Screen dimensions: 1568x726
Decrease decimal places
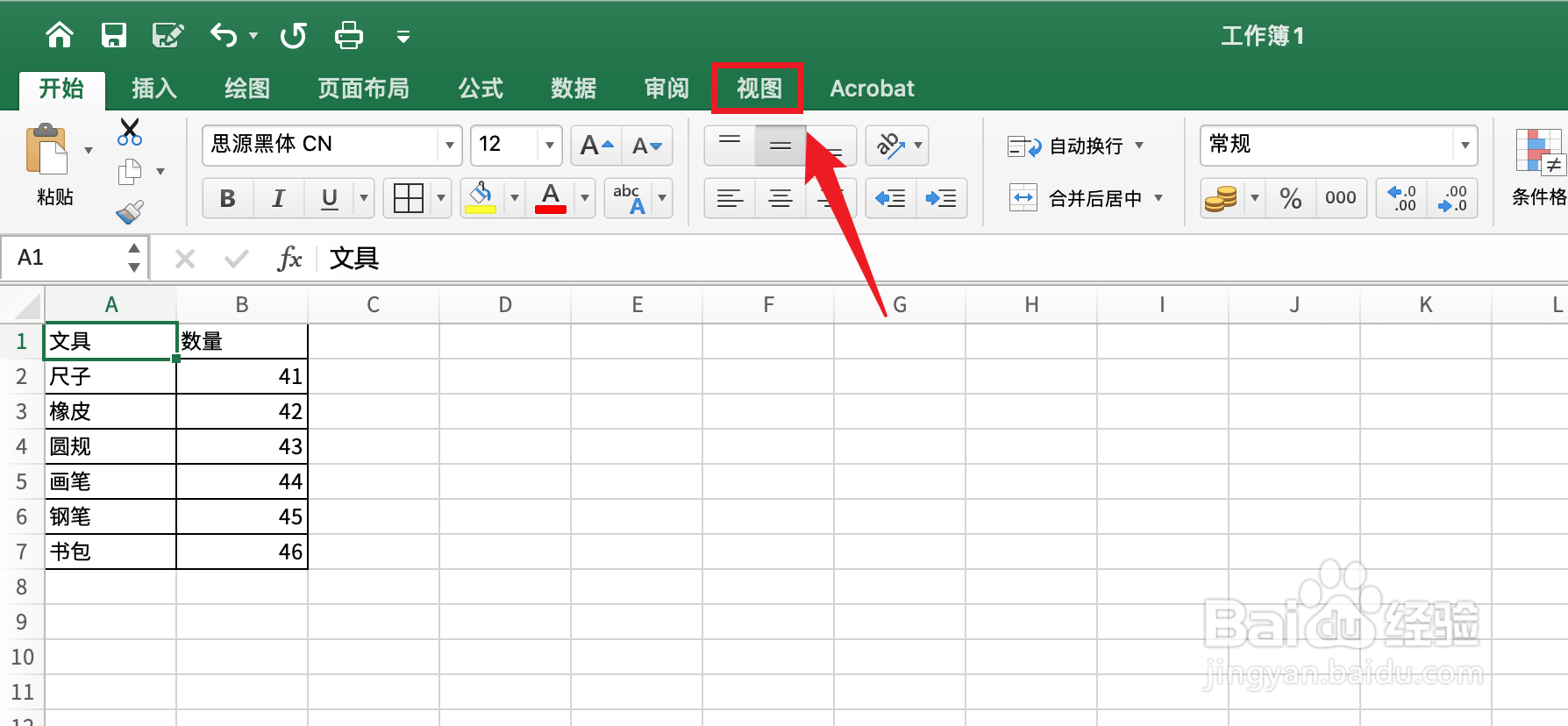click(x=1452, y=198)
